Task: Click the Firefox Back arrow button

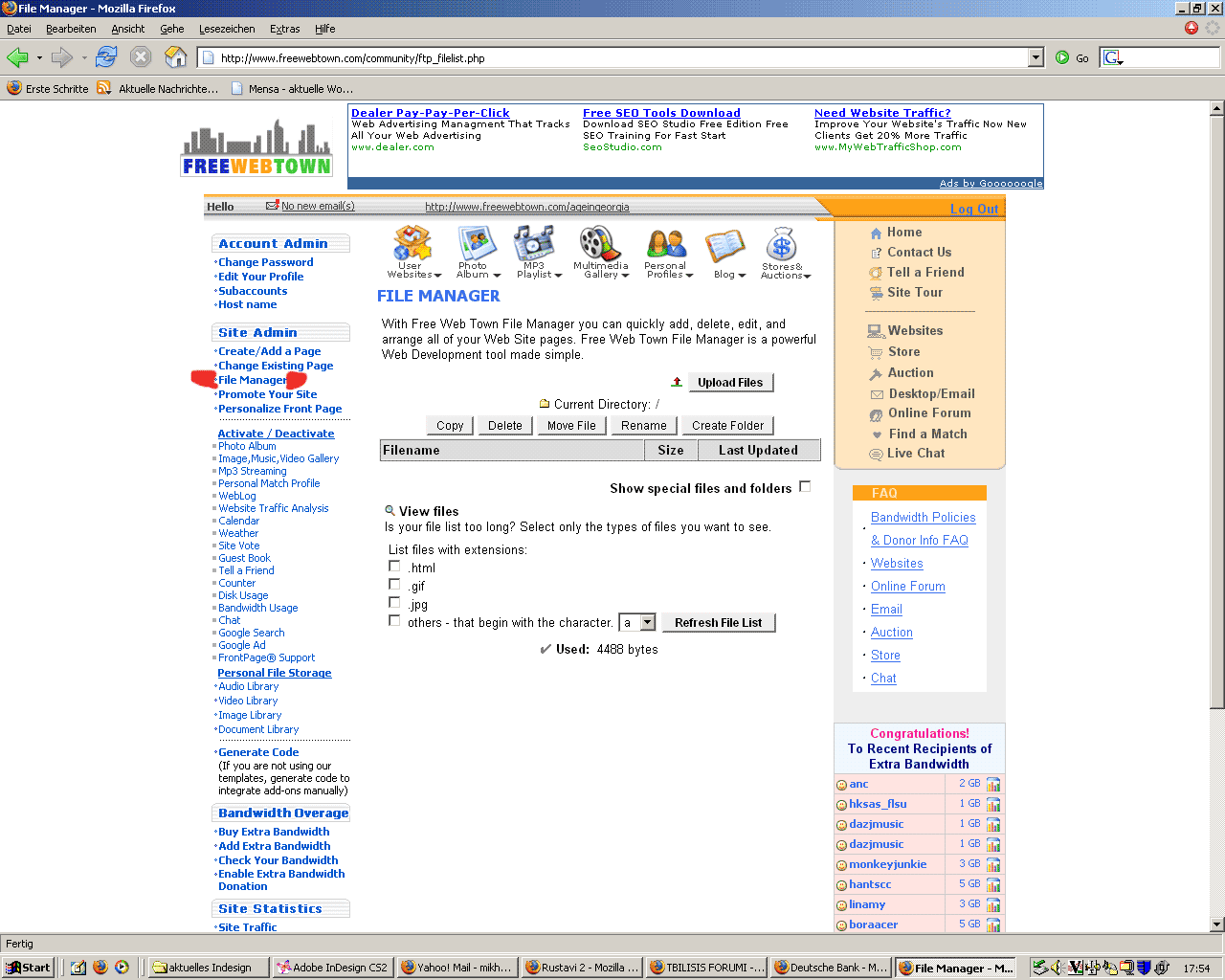Action: (18, 57)
